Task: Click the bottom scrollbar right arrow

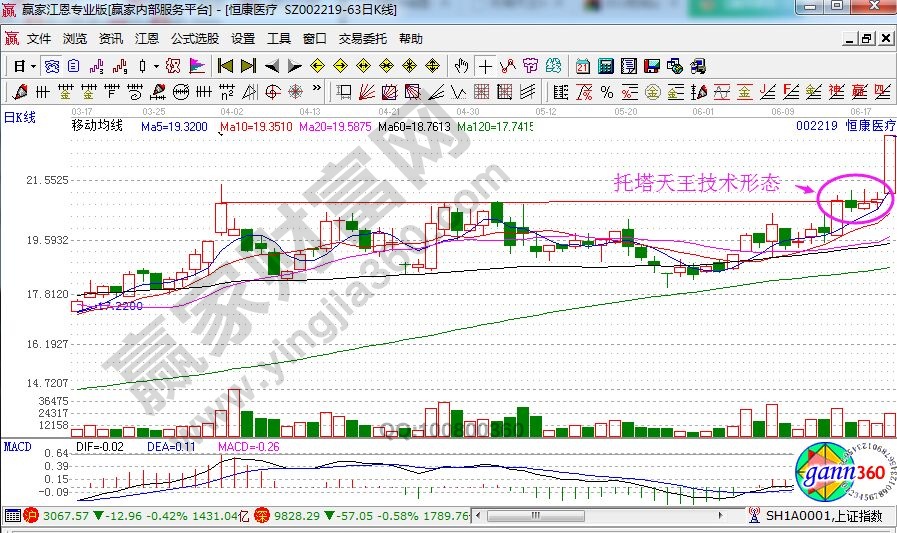Action: tap(720, 515)
